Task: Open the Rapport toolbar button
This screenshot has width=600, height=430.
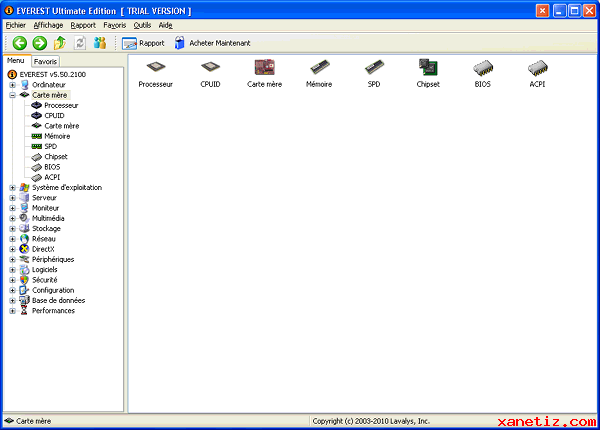Action: coord(143,43)
